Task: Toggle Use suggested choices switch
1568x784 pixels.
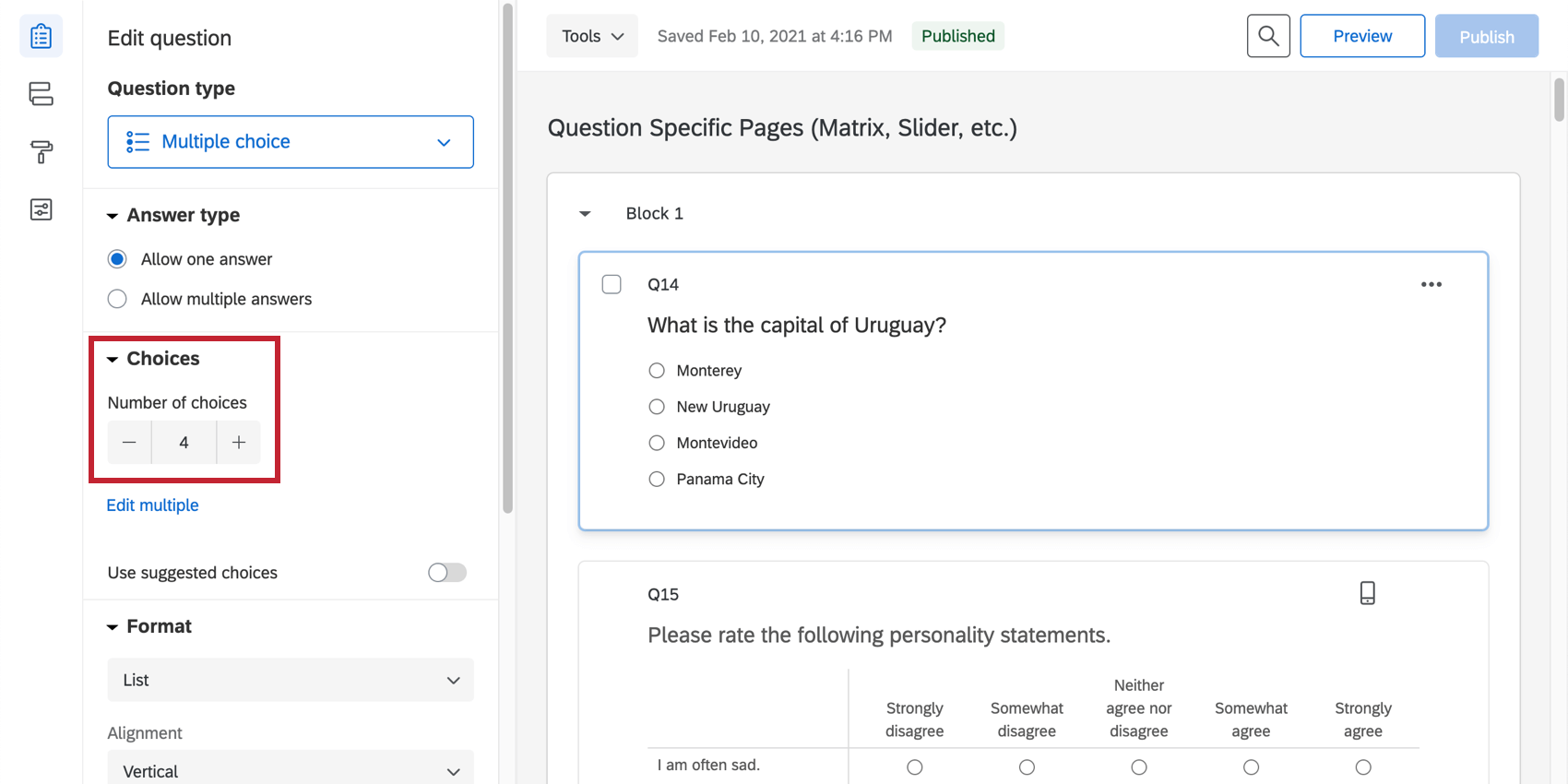Action: [447, 573]
